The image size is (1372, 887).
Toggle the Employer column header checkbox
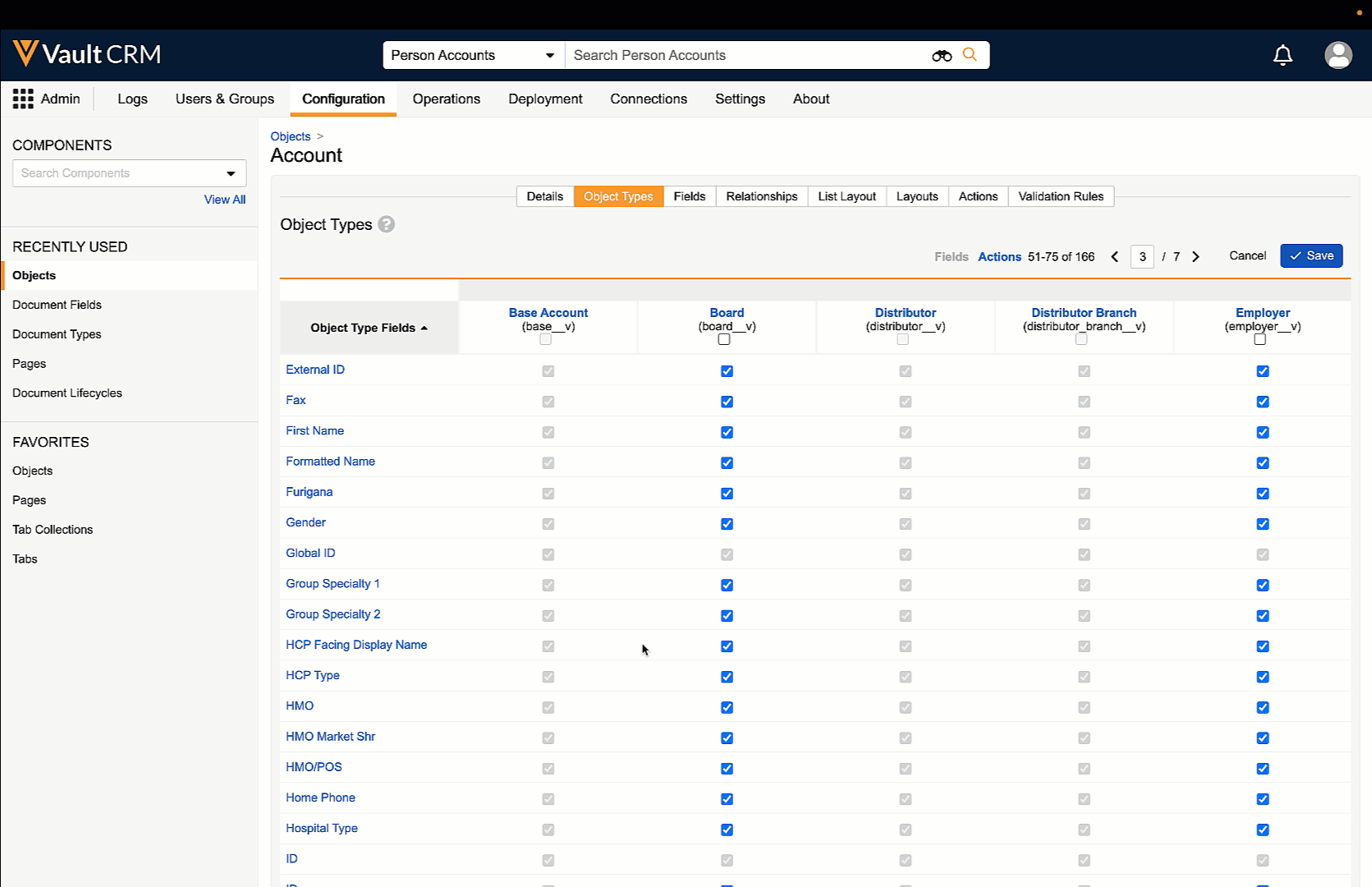[1260, 340]
